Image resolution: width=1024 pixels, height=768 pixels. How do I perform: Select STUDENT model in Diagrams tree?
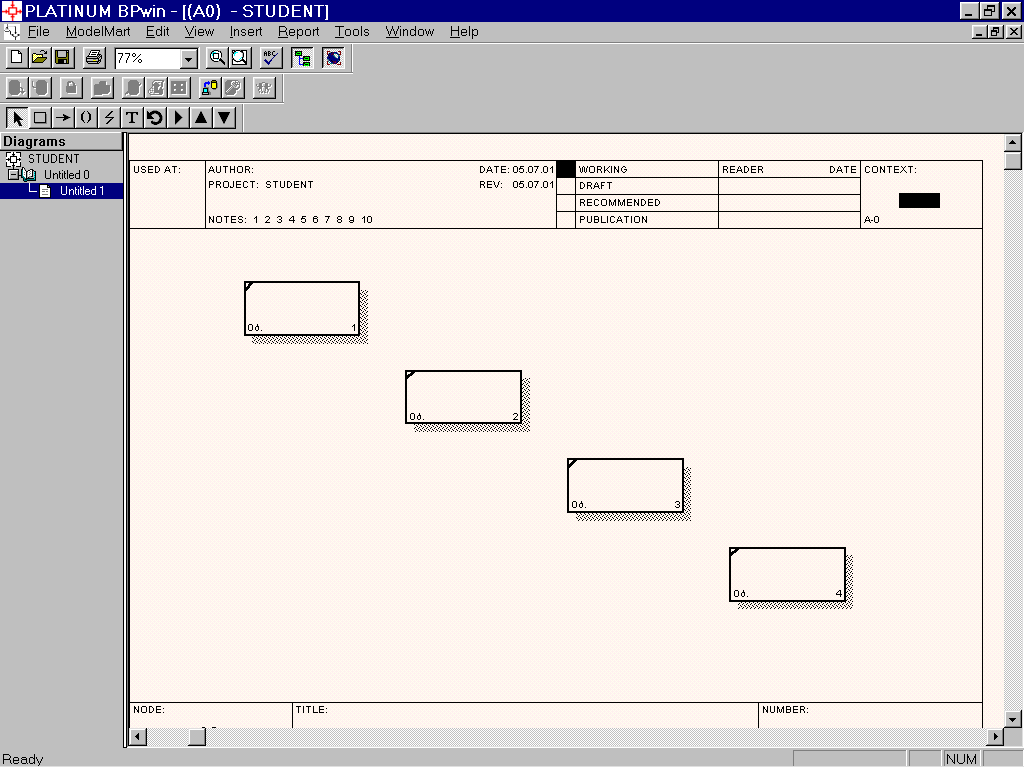(54, 159)
